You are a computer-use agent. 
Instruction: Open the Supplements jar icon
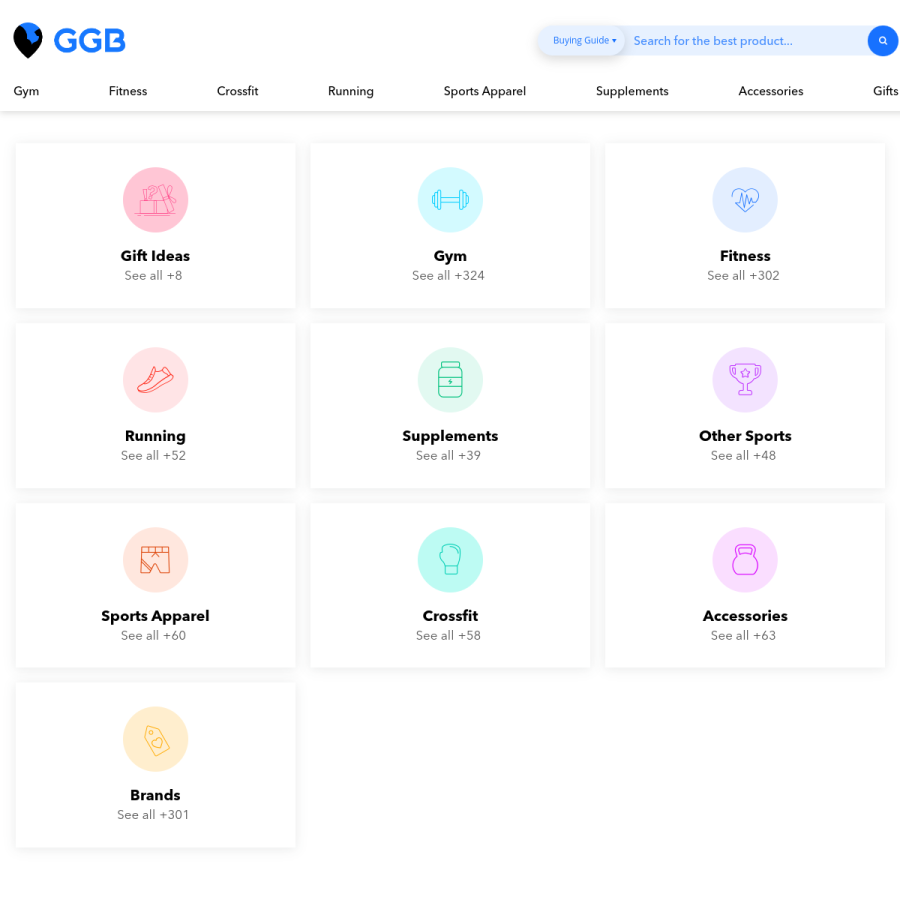coord(450,380)
